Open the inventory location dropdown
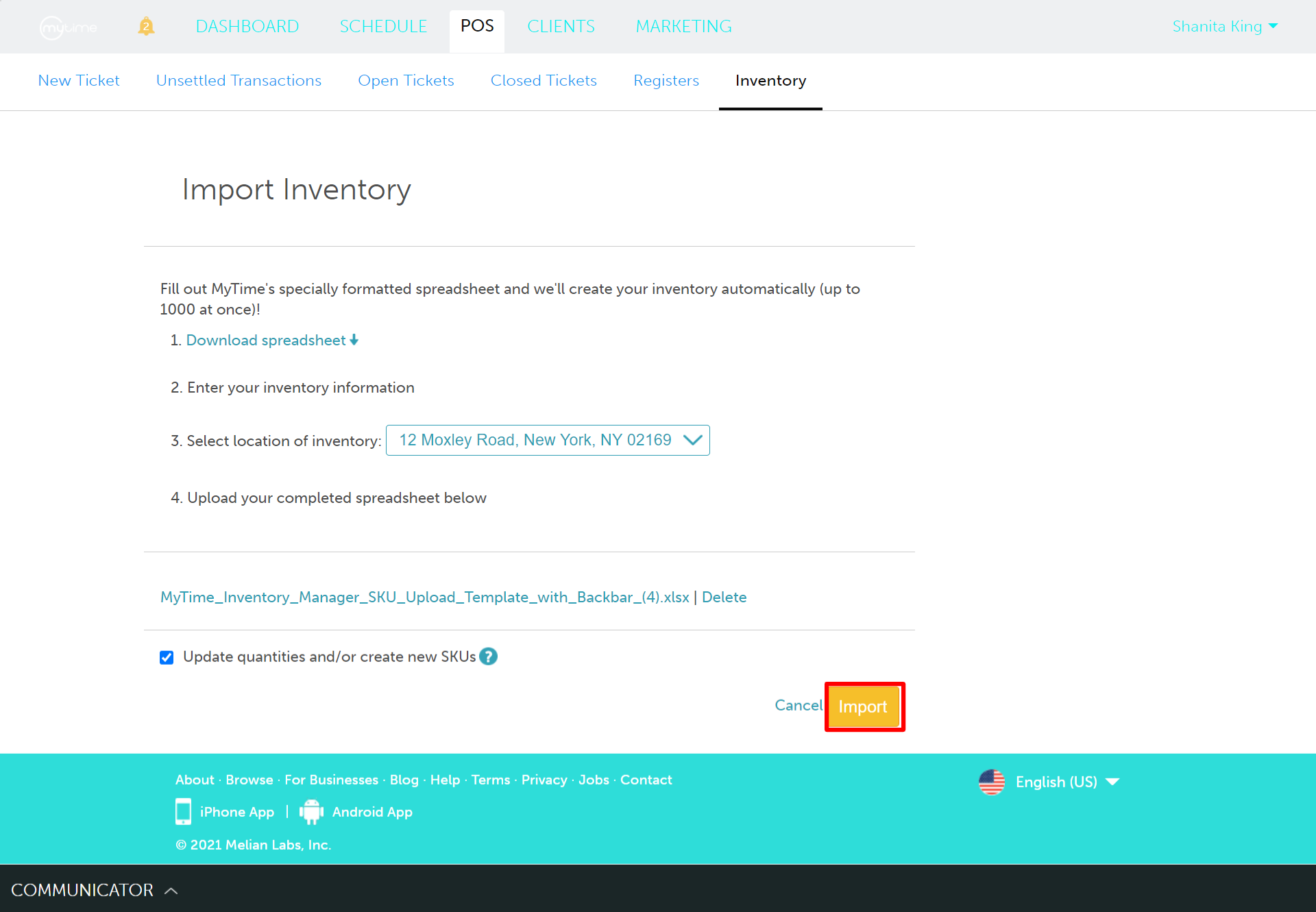Screen dimensions: 1316x912 (547, 440)
